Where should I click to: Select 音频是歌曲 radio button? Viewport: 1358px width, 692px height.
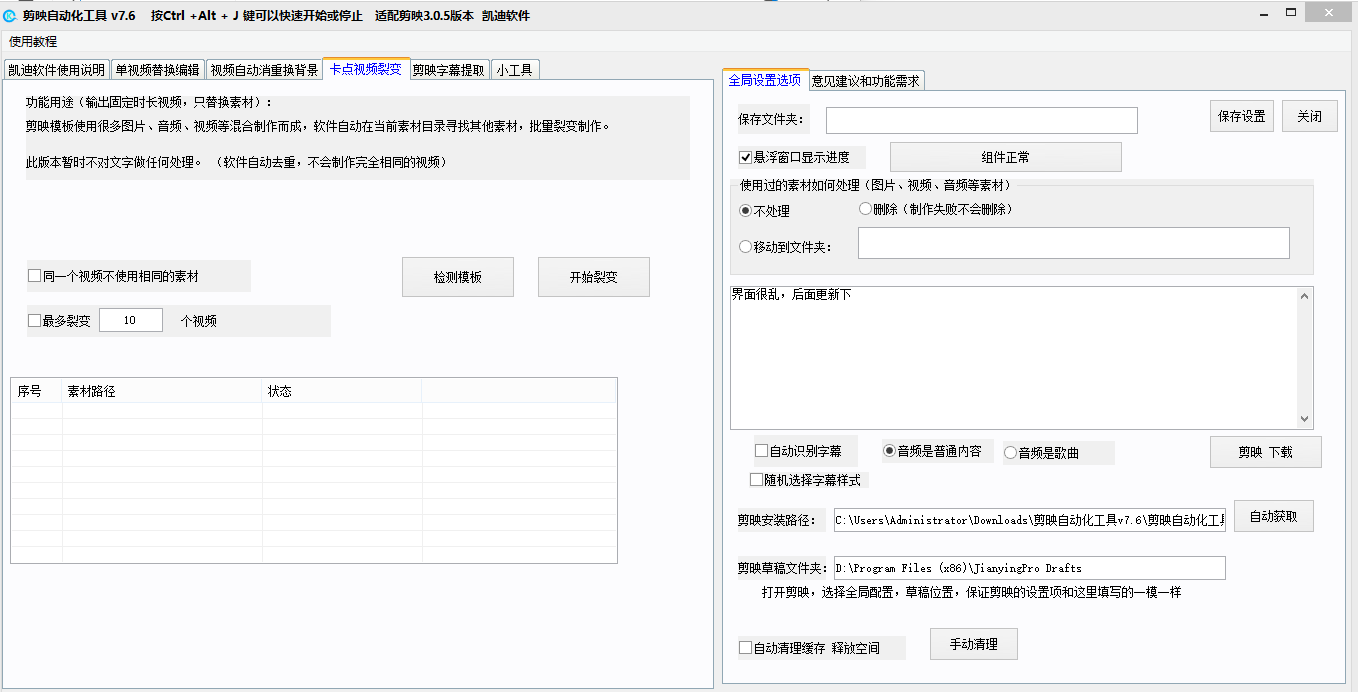(x=1010, y=453)
